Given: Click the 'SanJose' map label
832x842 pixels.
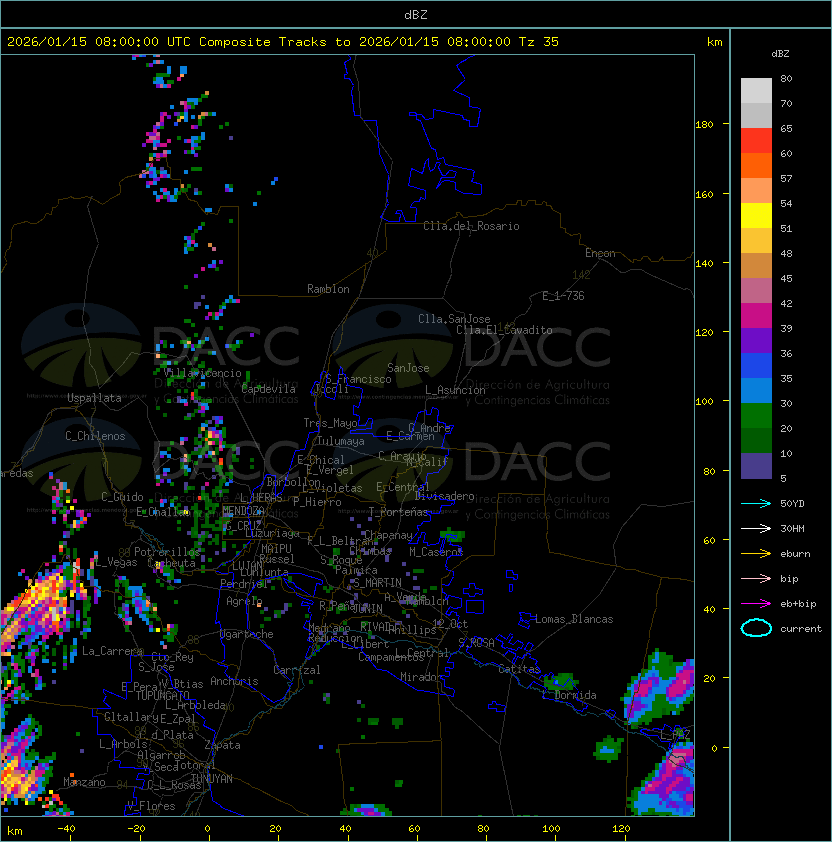Looking at the screenshot, I should point(408,368).
